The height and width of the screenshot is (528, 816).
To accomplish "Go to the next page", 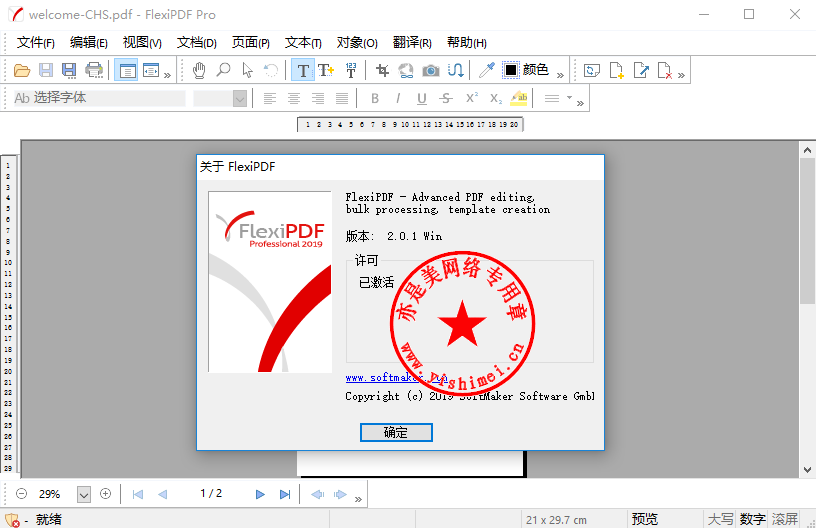I will tap(260, 494).
